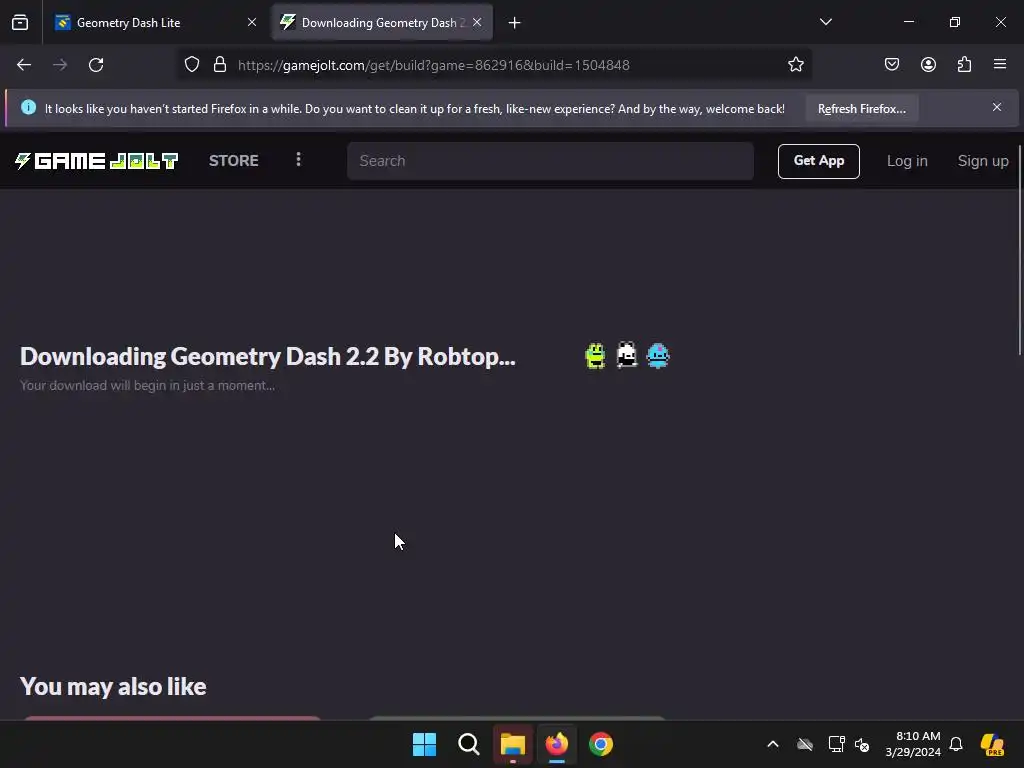The width and height of the screenshot is (1024, 768).
Task: Launch Google Chrome from taskbar
Action: coord(601,744)
